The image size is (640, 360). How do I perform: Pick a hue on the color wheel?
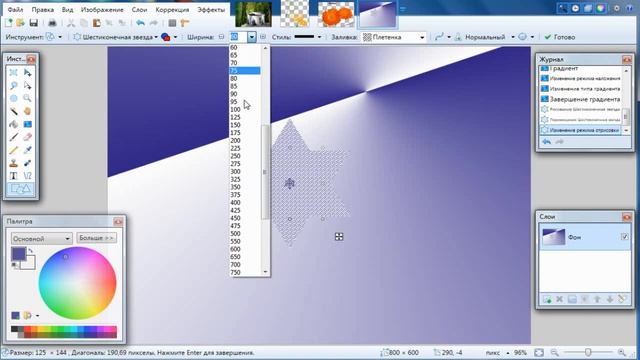pos(78,283)
